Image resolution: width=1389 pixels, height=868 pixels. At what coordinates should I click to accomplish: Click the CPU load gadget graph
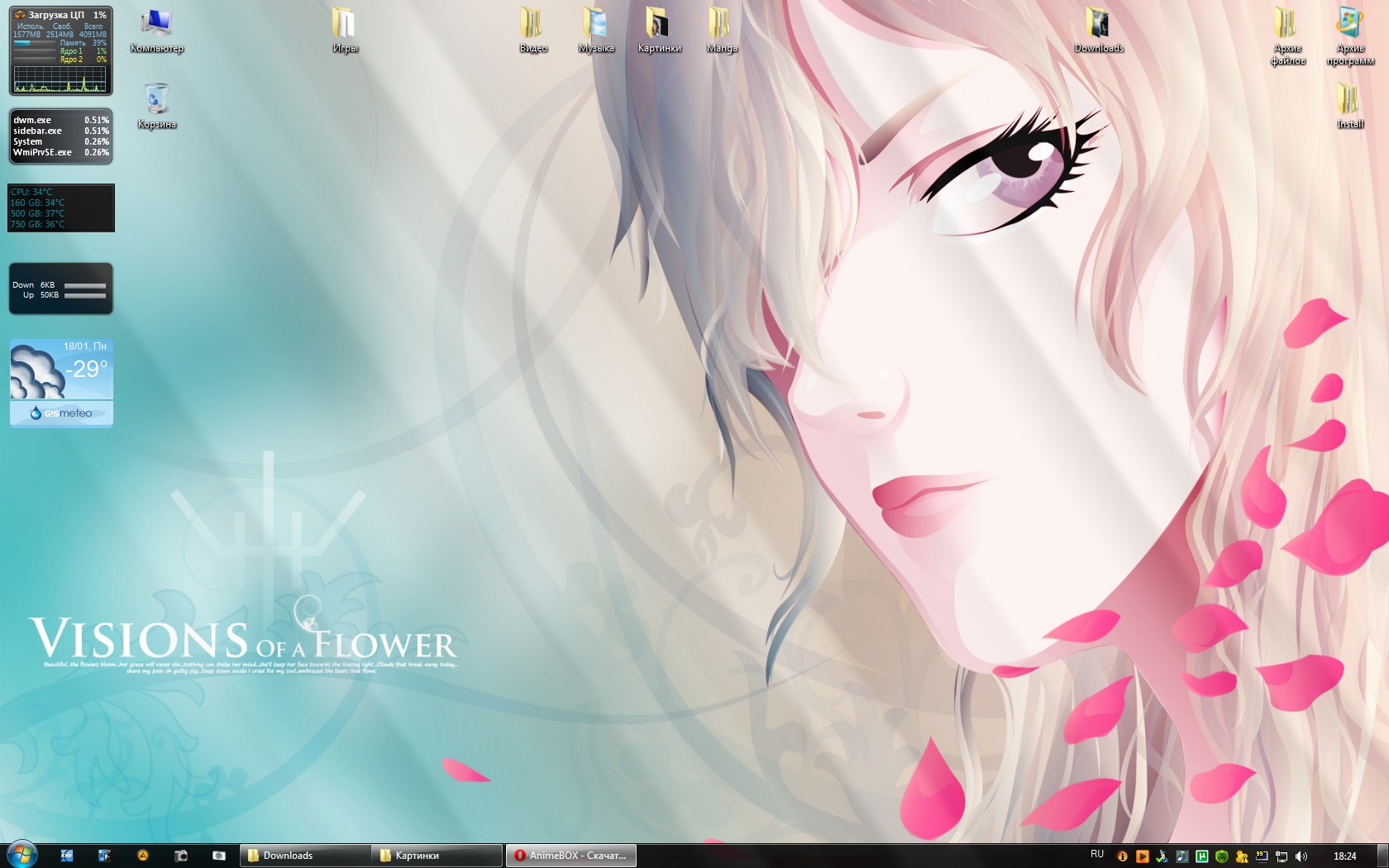tap(60, 79)
